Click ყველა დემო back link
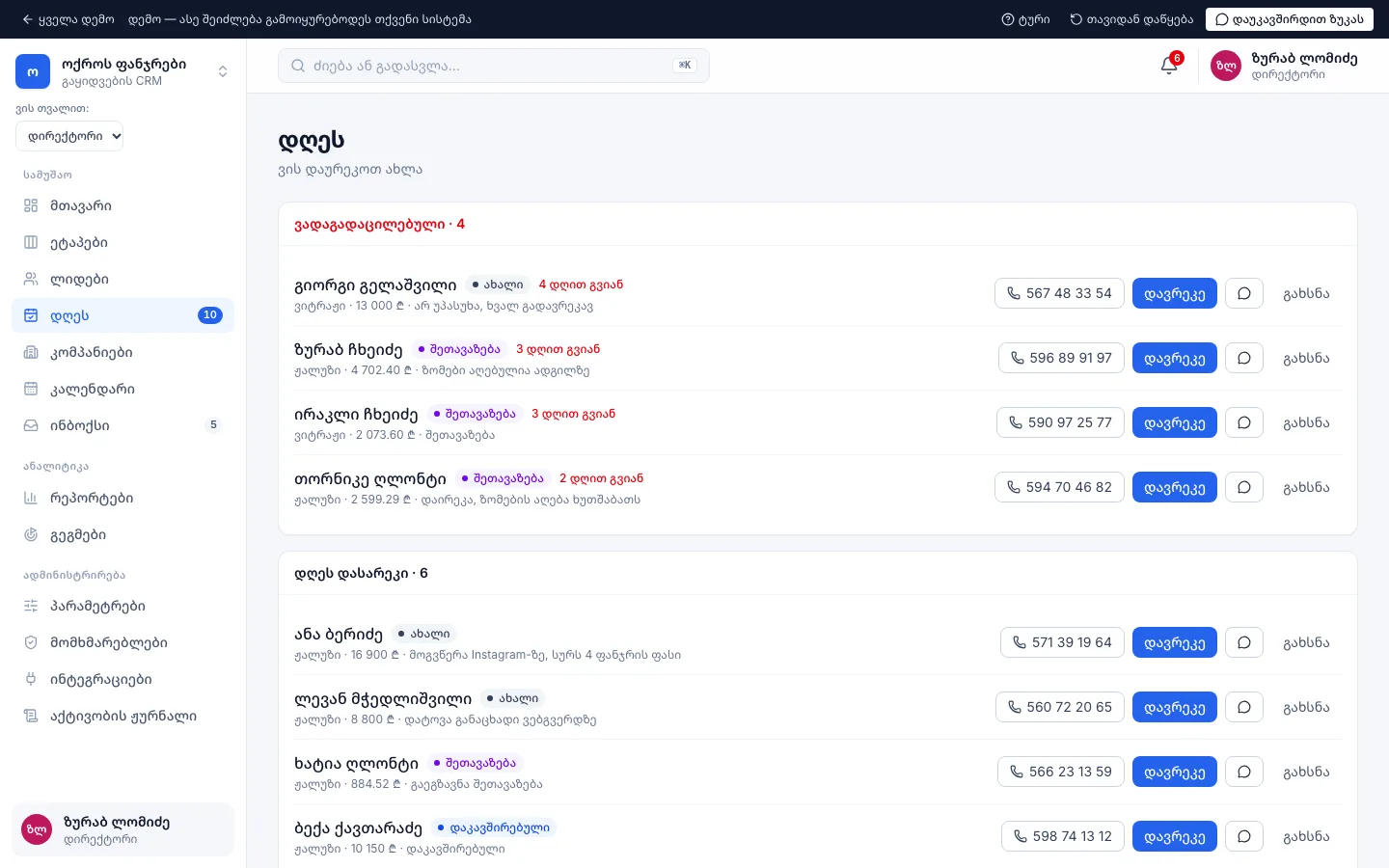 (x=68, y=19)
